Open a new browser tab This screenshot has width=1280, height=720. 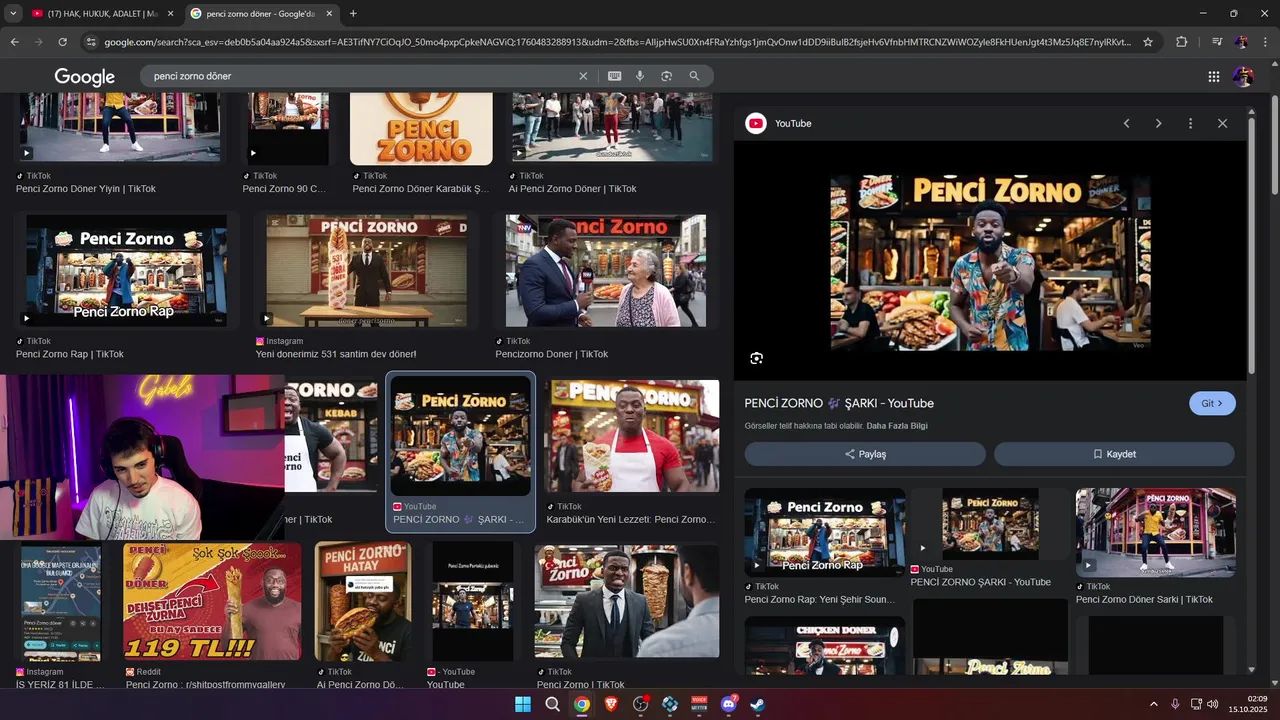click(x=353, y=13)
